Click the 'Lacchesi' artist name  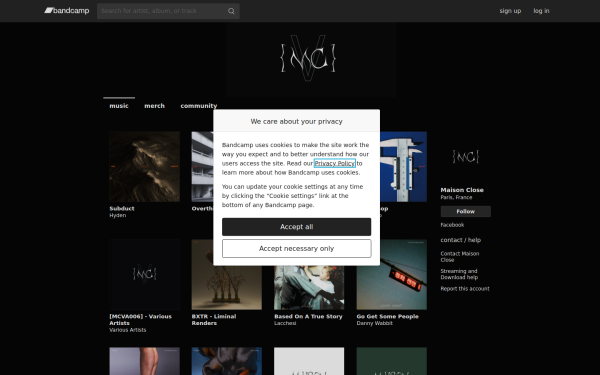coord(285,323)
